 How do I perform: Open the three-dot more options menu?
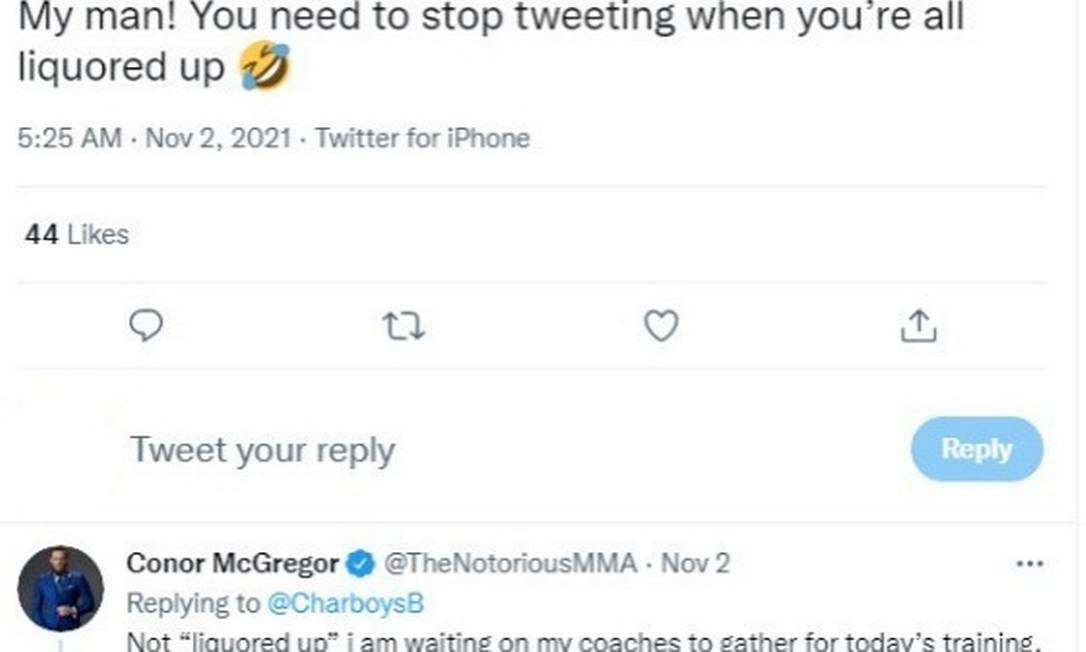pos(1029,564)
